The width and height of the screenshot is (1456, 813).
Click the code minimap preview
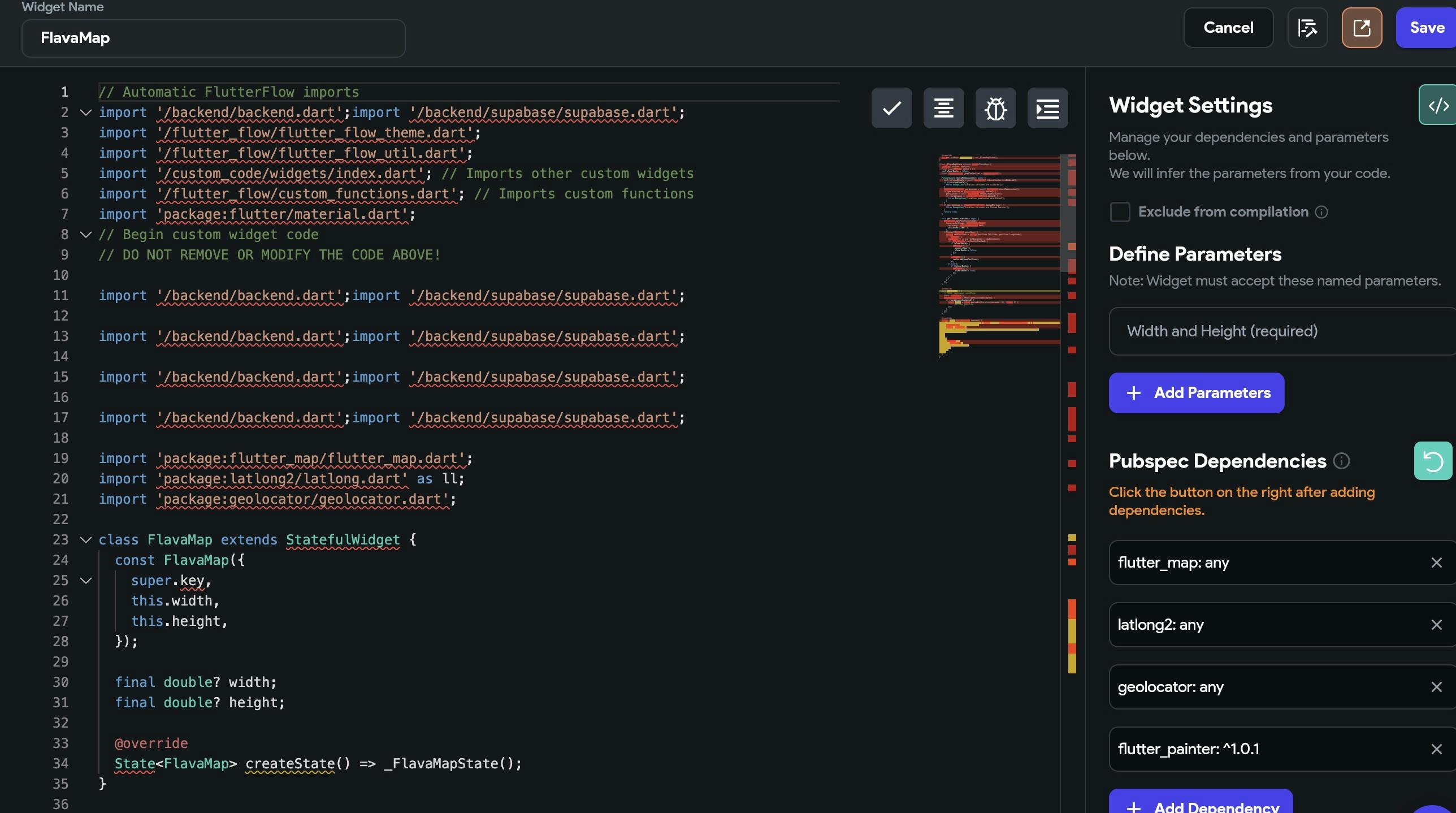(x=999, y=254)
